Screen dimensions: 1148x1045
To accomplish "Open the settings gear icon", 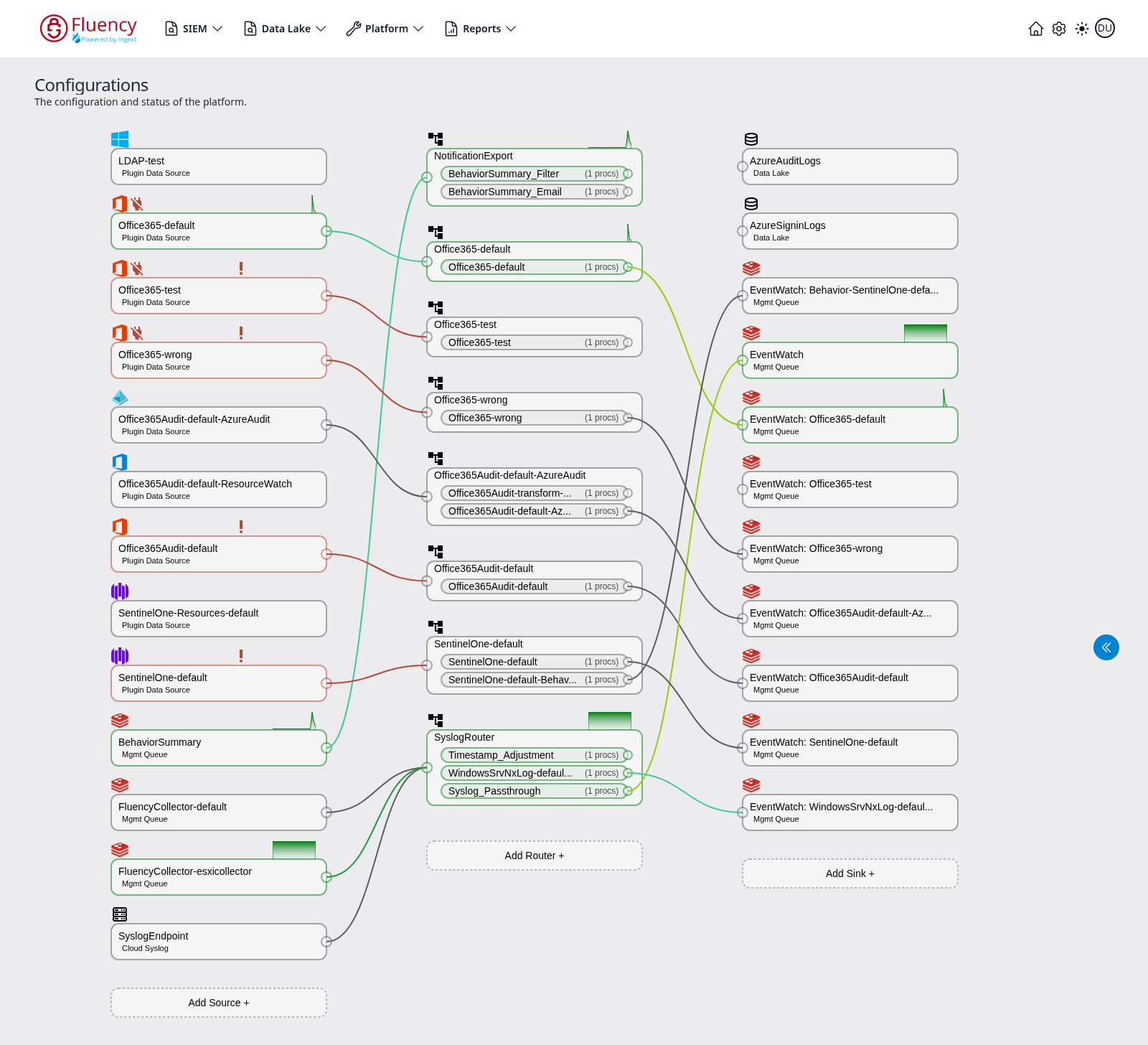I will pyautogui.click(x=1059, y=29).
